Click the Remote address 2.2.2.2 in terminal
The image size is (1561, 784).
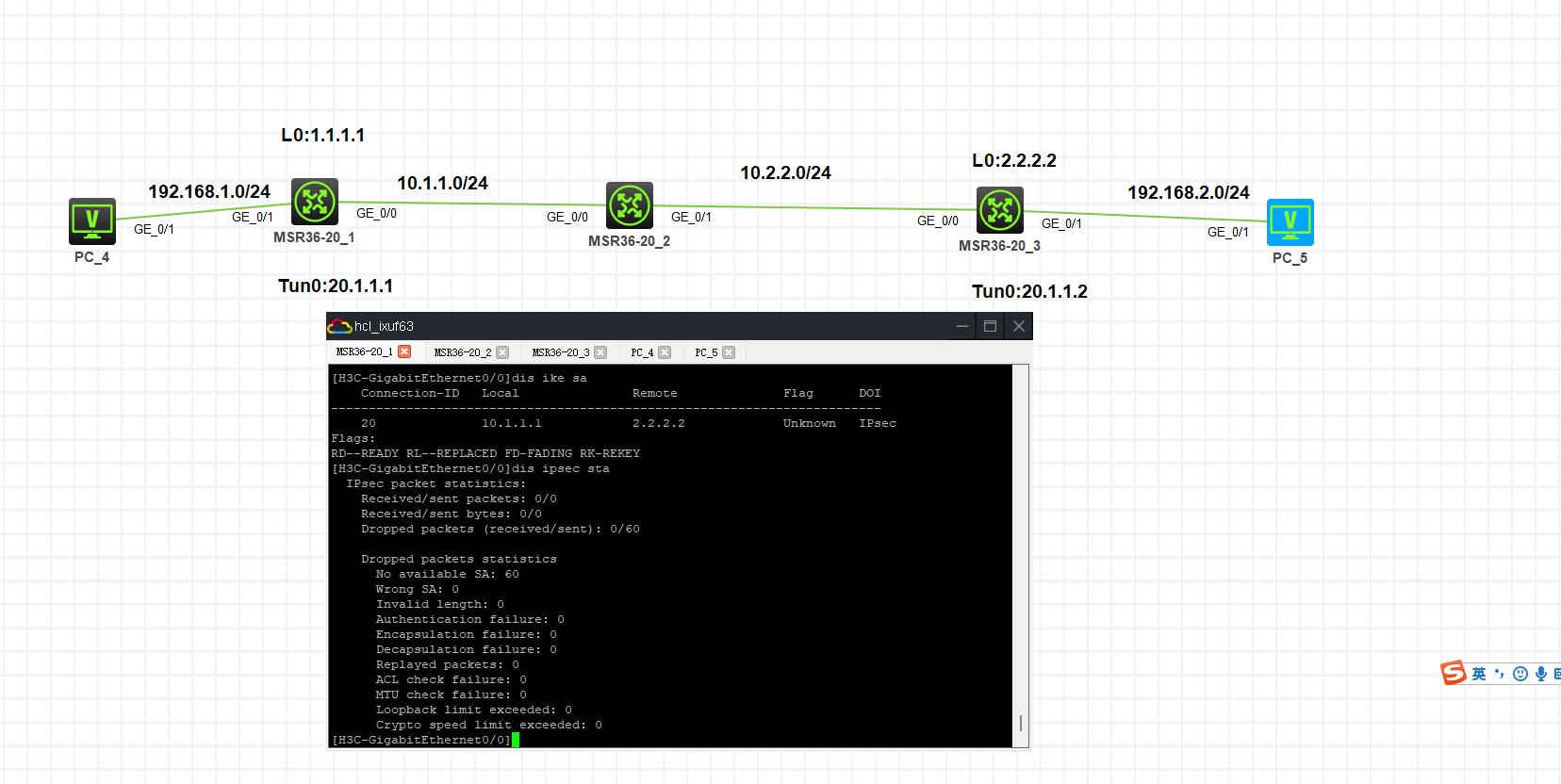(x=659, y=423)
